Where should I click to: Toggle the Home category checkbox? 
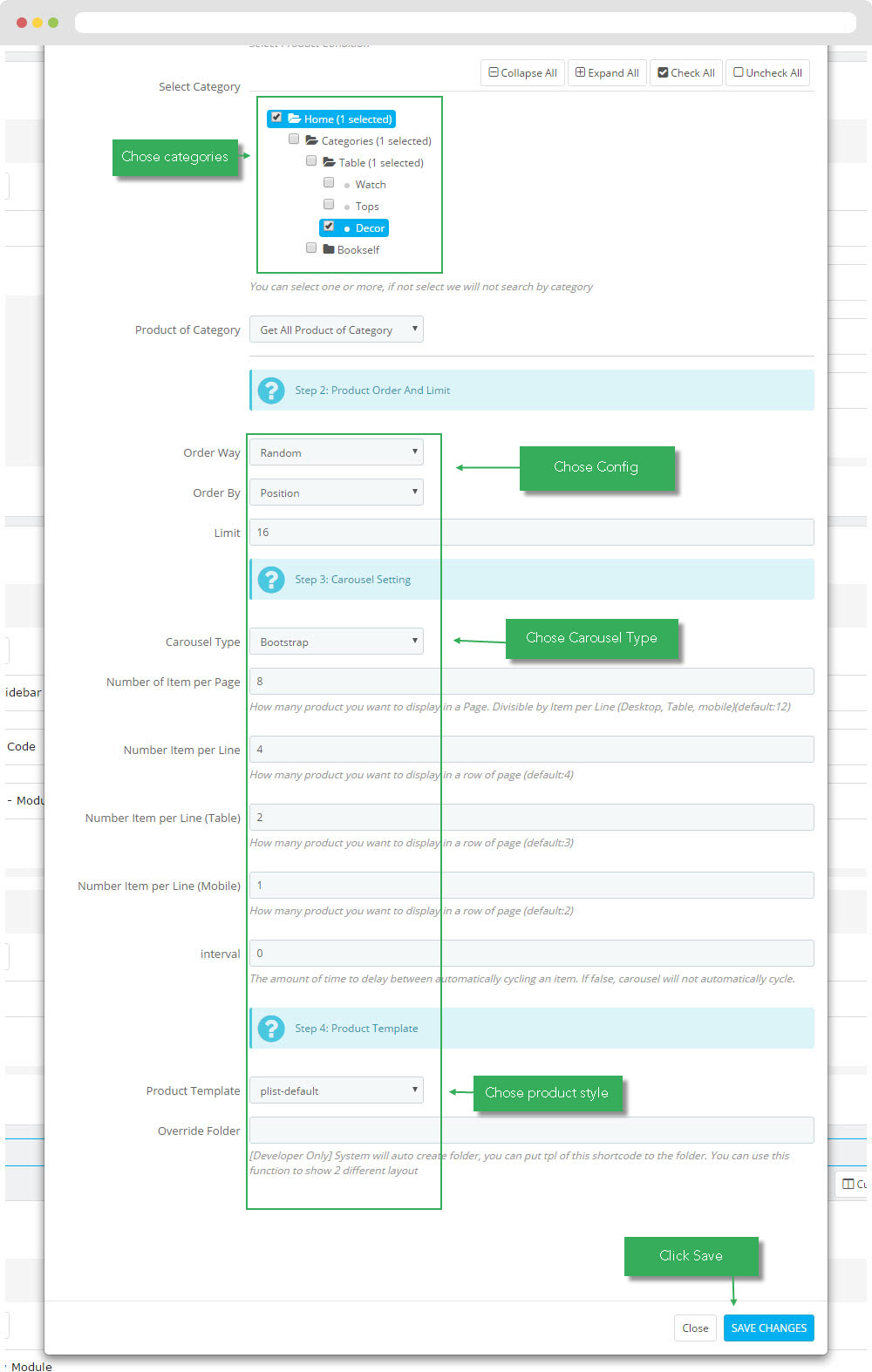click(276, 117)
